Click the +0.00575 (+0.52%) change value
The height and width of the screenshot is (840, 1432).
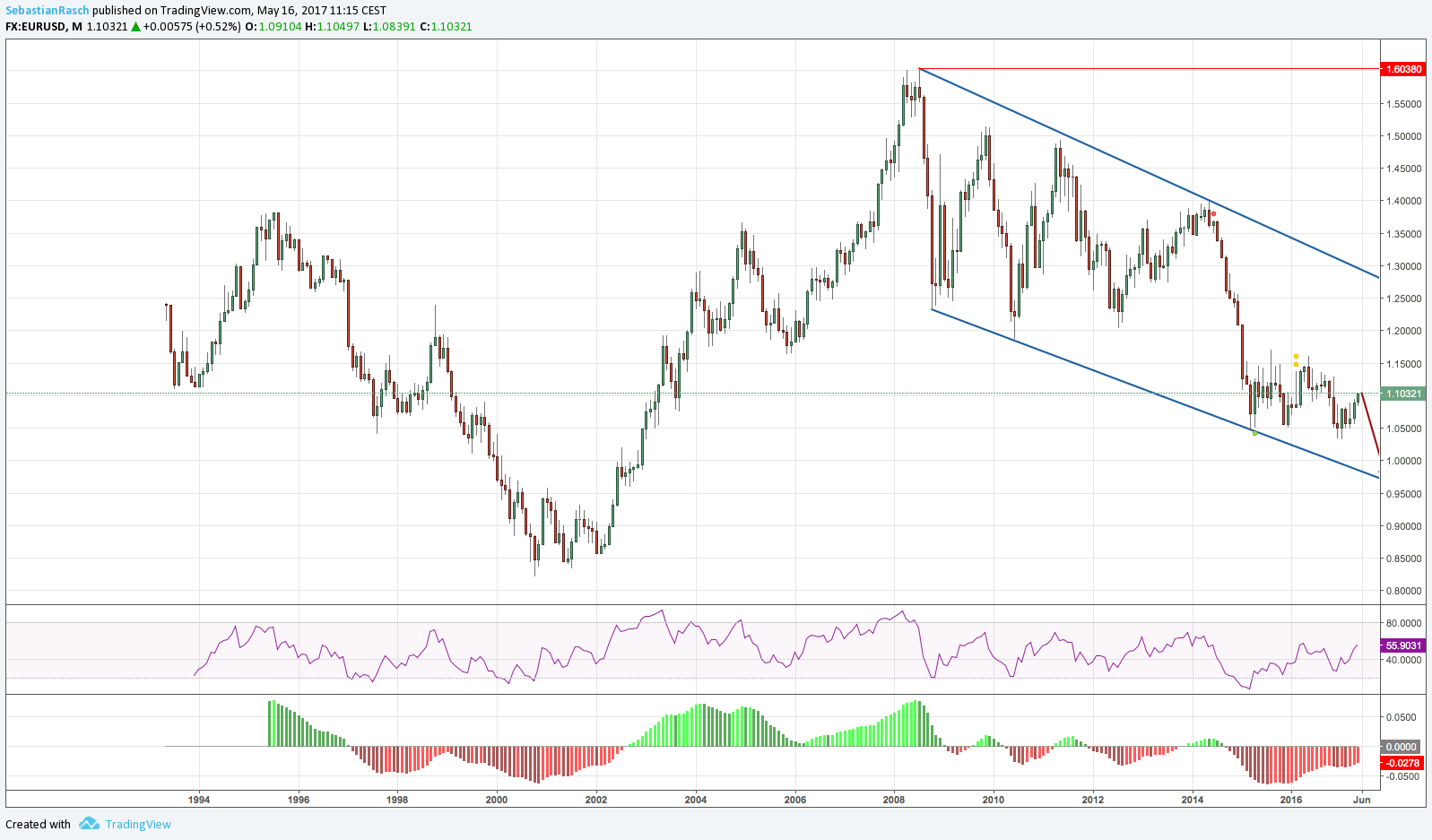[x=192, y=26]
